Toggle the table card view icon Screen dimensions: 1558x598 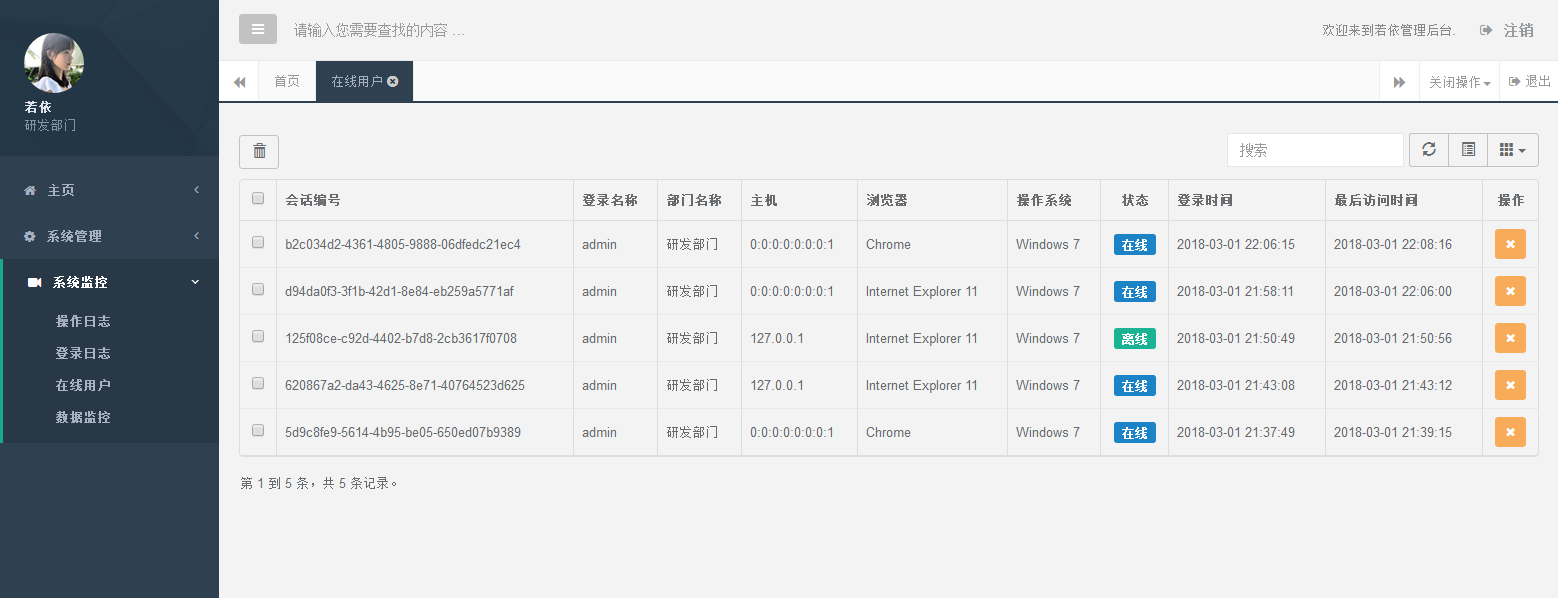1468,150
